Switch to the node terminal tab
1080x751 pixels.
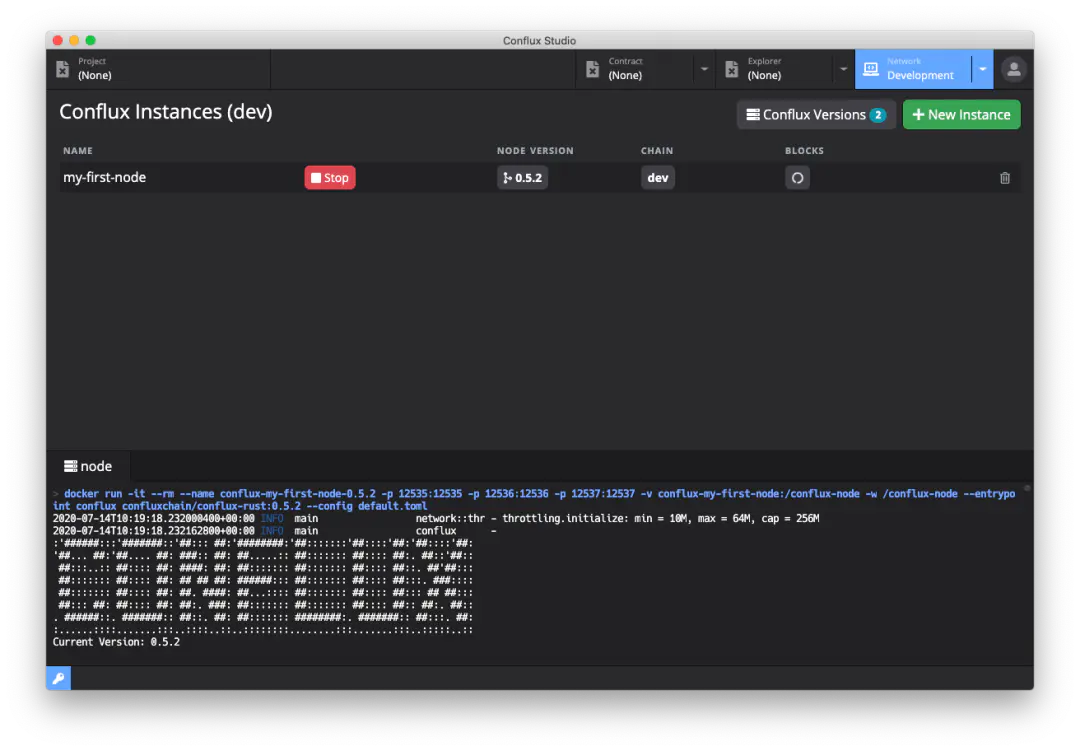(88, 466)
